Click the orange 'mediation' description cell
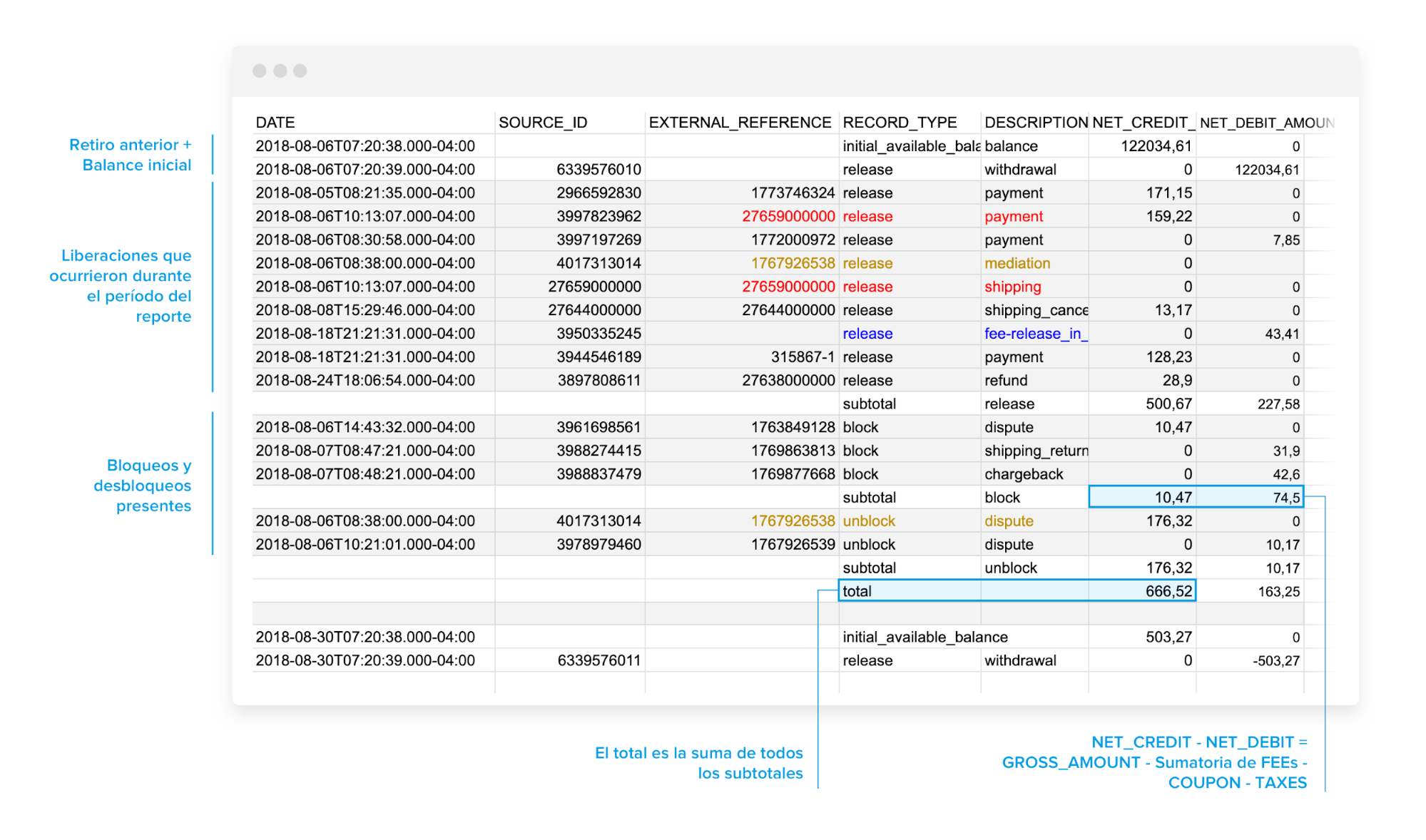 tap(1034, 263)
